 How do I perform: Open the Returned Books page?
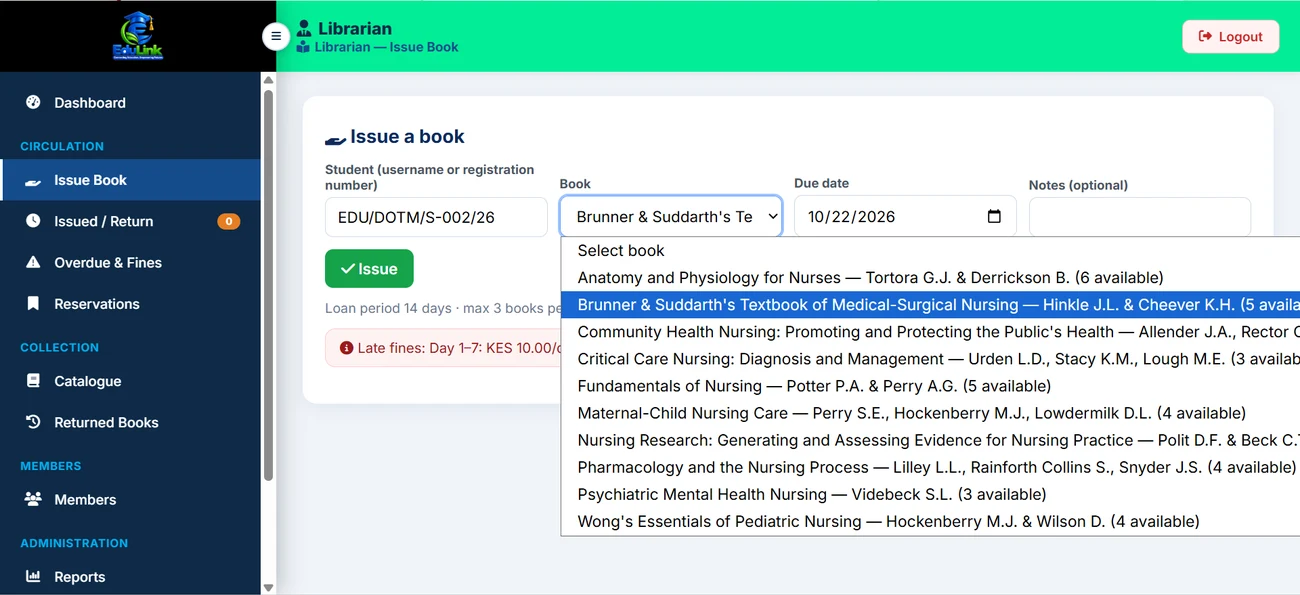click(x=130, y=422)
